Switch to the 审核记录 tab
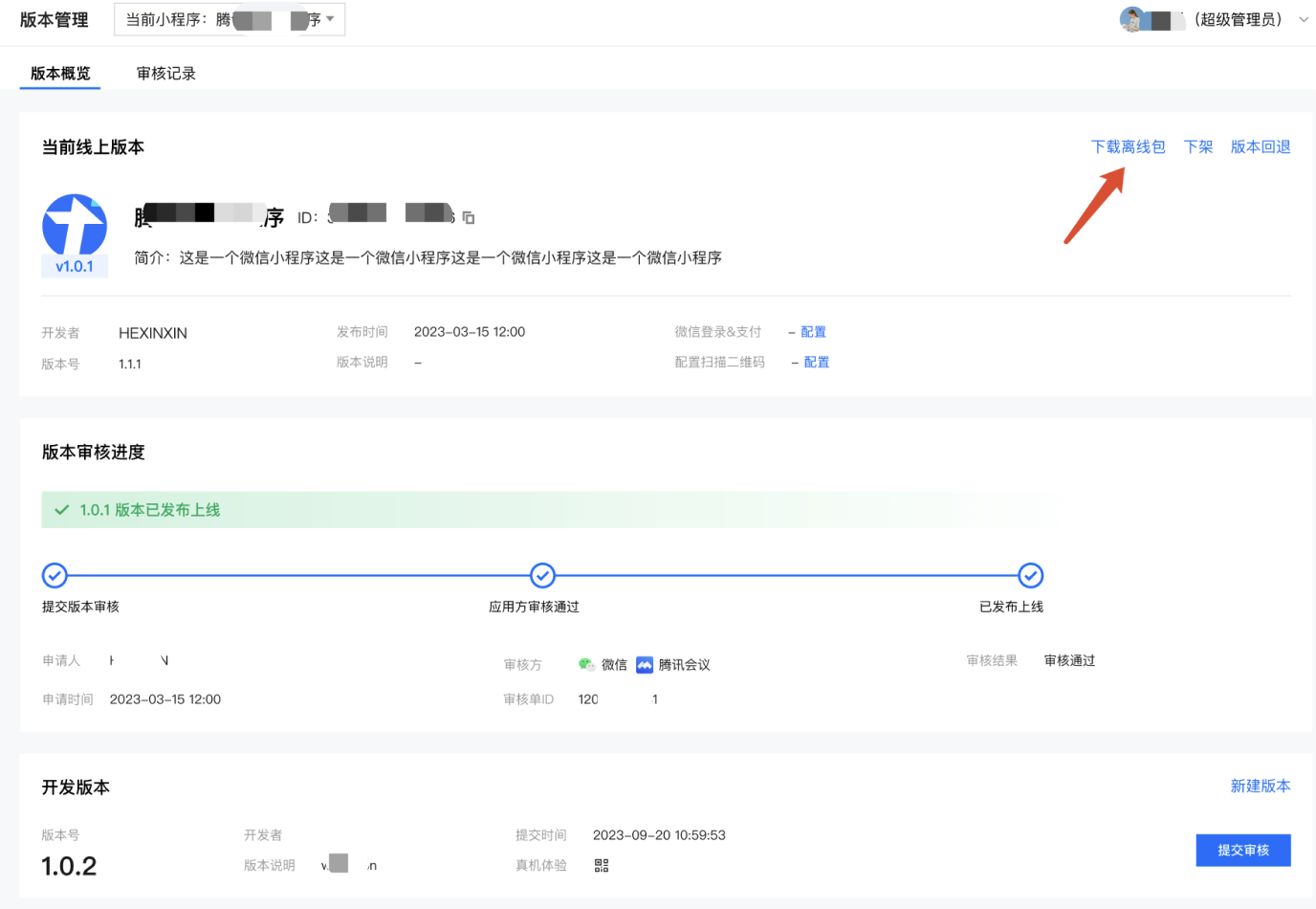 [166, 74]
